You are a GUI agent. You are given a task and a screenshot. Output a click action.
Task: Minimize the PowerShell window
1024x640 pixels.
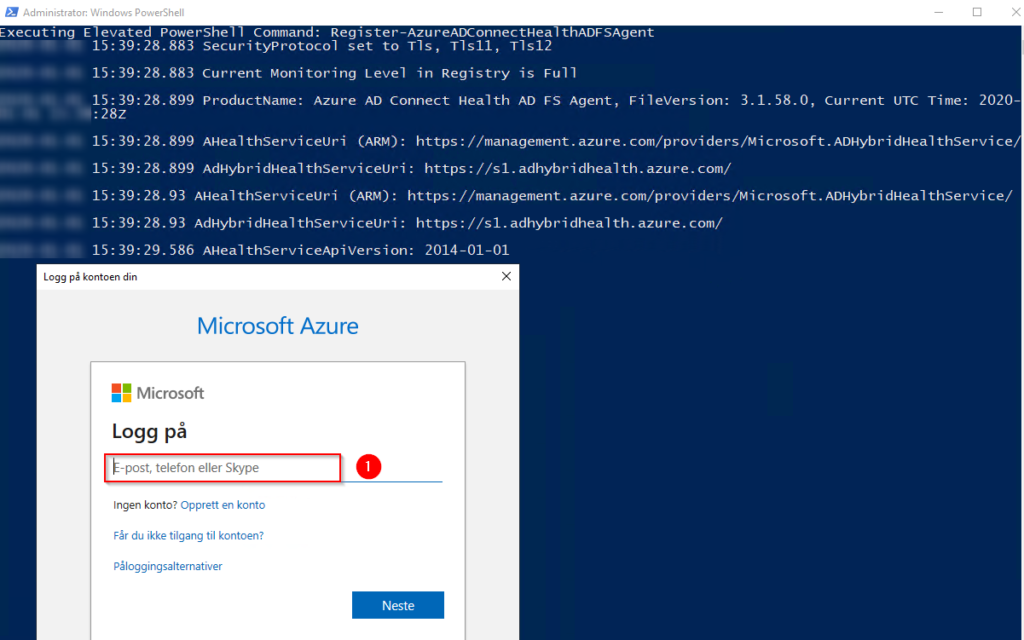click(x=938, y=12)
